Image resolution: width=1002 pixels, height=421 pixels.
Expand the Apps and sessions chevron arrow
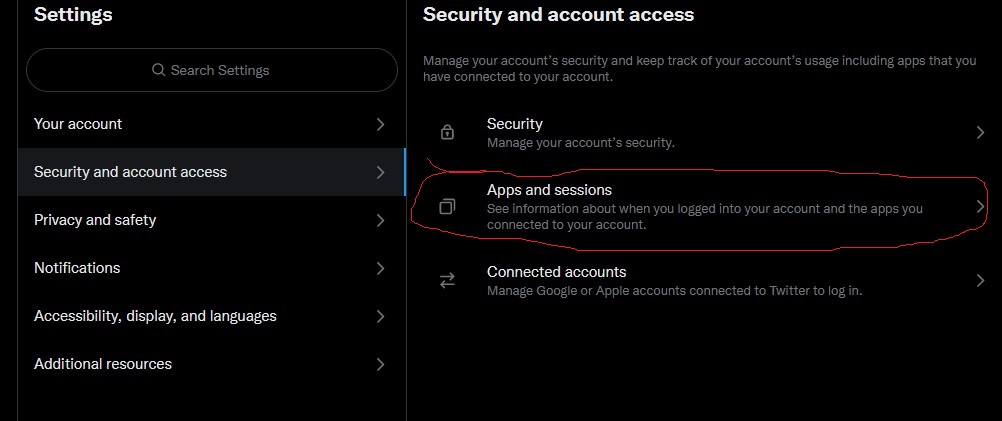click(x=980, y=206)
